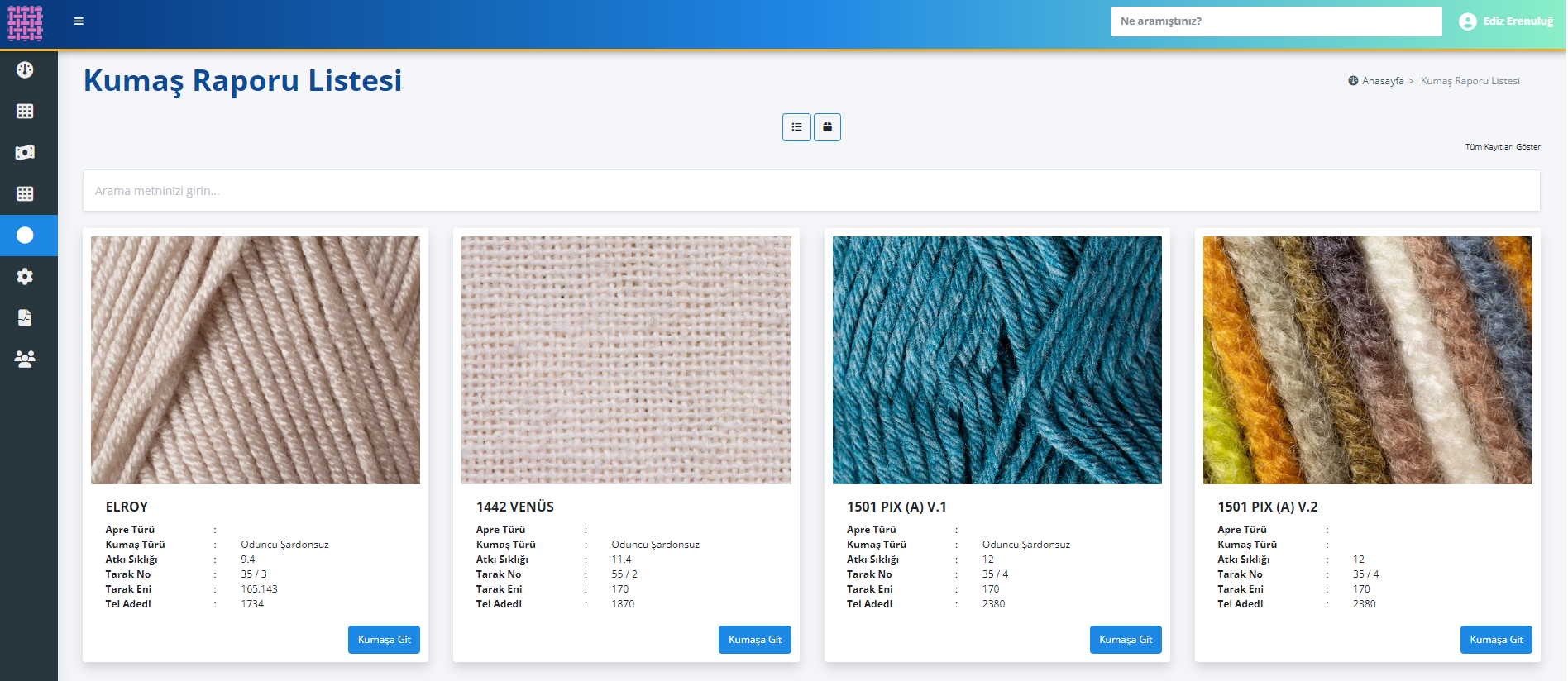Open the settings gear in sidebar
The width and height of the screenshot is (1568, 681).
25,277
